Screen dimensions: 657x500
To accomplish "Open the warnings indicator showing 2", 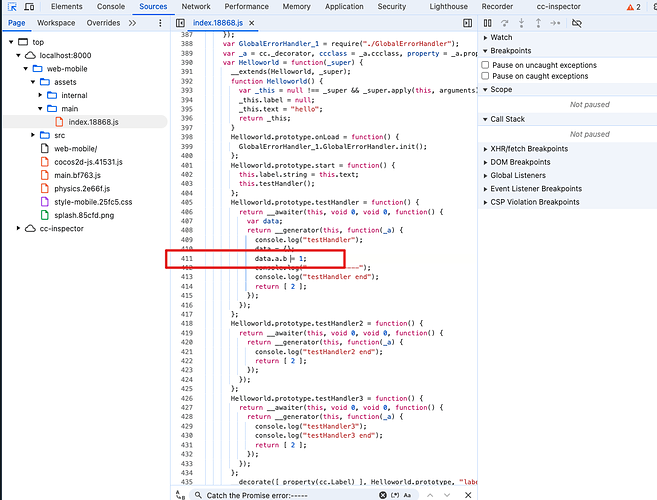I will click(634, 7).
